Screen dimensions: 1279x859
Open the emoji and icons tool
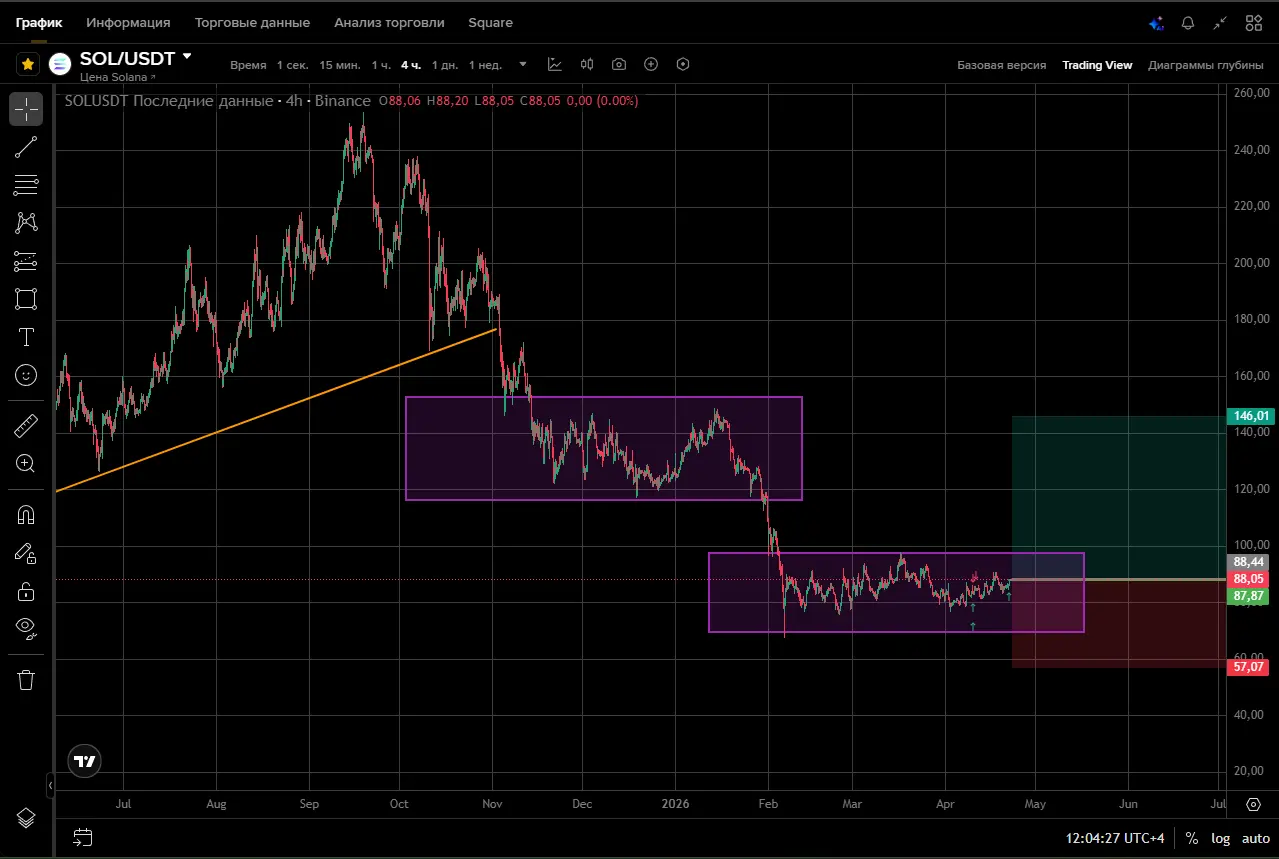point(26,375)
